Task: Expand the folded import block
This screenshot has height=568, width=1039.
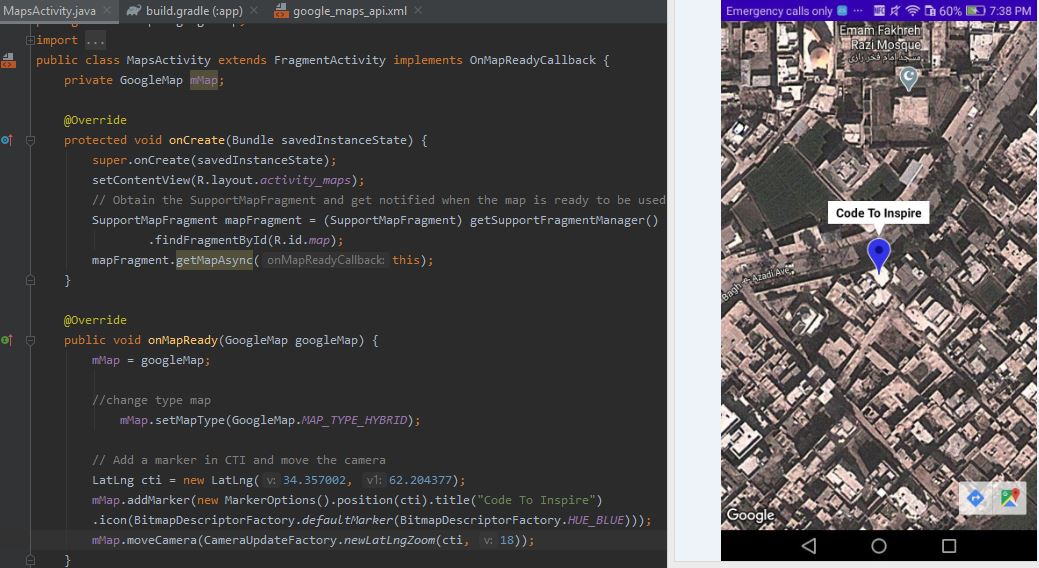Action: (30, 40)
